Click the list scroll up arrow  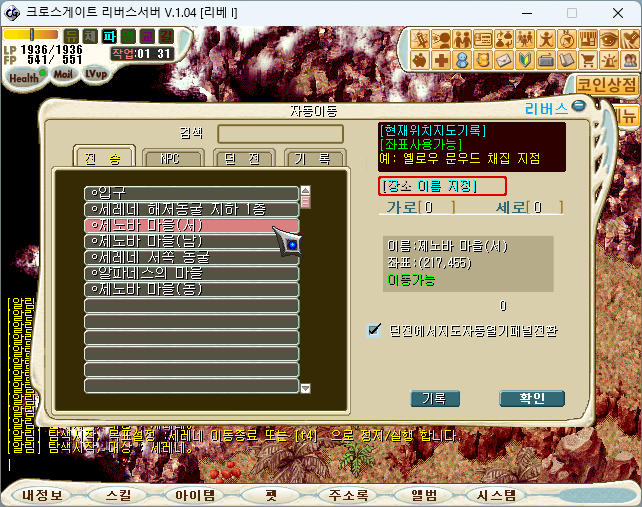pyautogui.click(x=305, y=190)
